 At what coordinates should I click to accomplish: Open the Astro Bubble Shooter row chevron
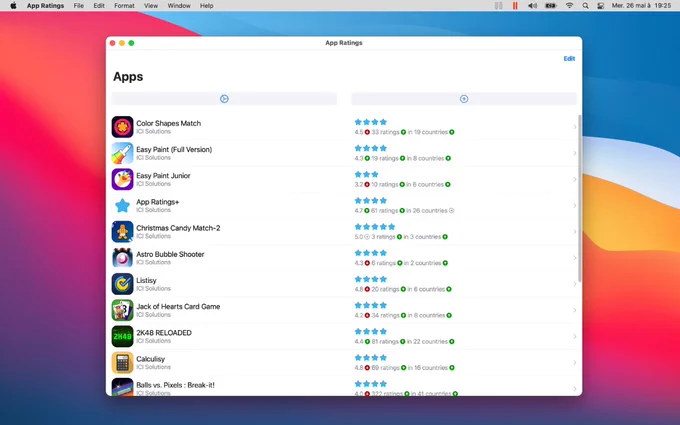click(575, 258)
